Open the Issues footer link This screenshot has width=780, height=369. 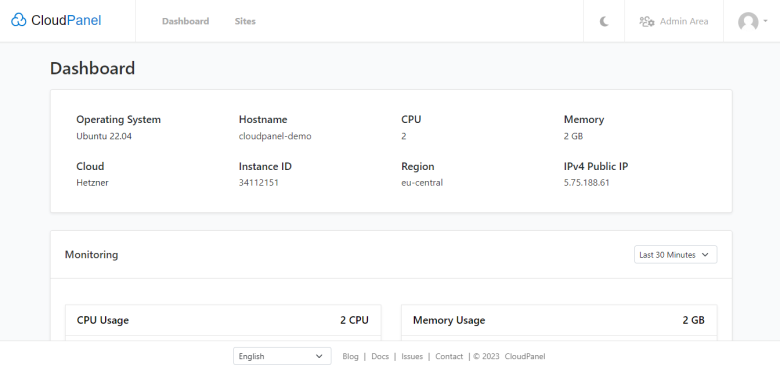pyautogui.click(x=412, y=357)
